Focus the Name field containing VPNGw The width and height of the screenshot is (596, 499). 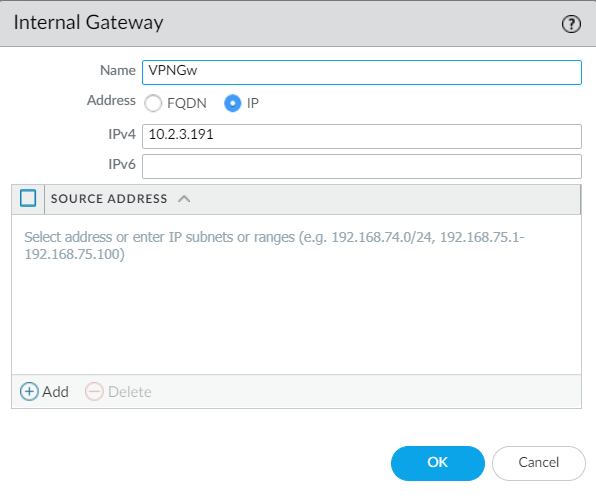pyautogui.click(x=362, y=72)
